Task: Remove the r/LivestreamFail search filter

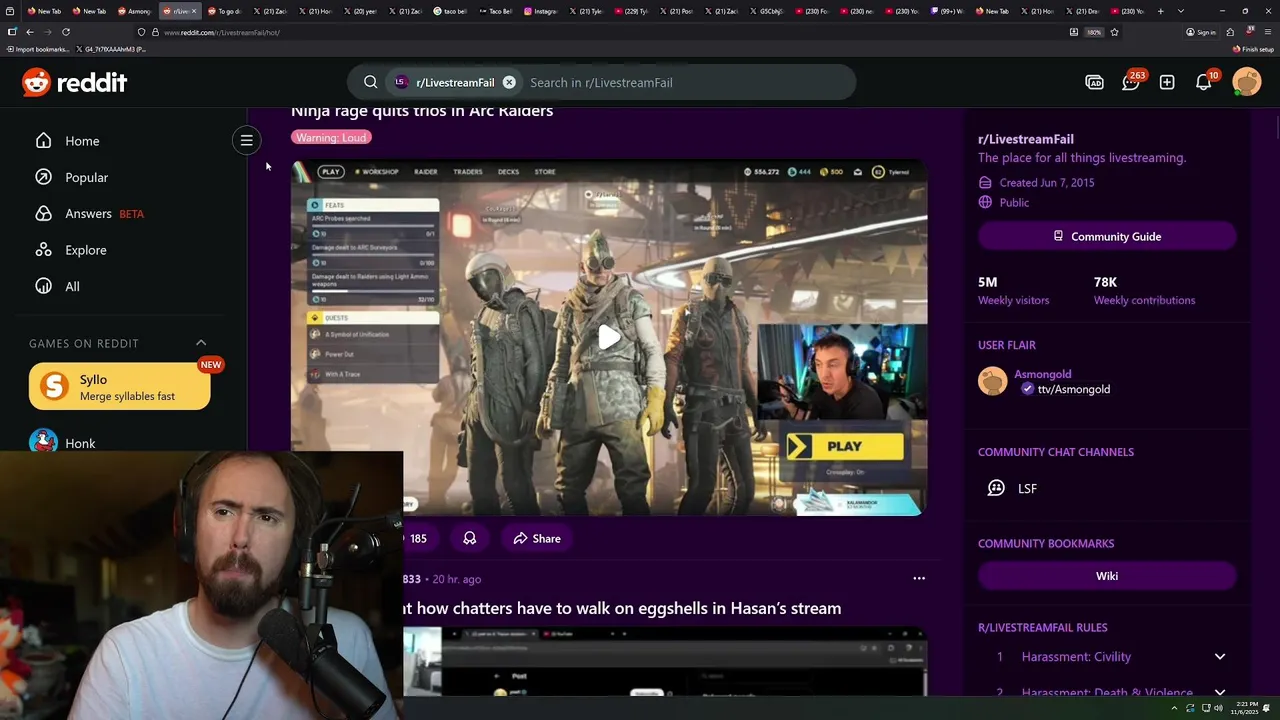Action: pos(509,82)
